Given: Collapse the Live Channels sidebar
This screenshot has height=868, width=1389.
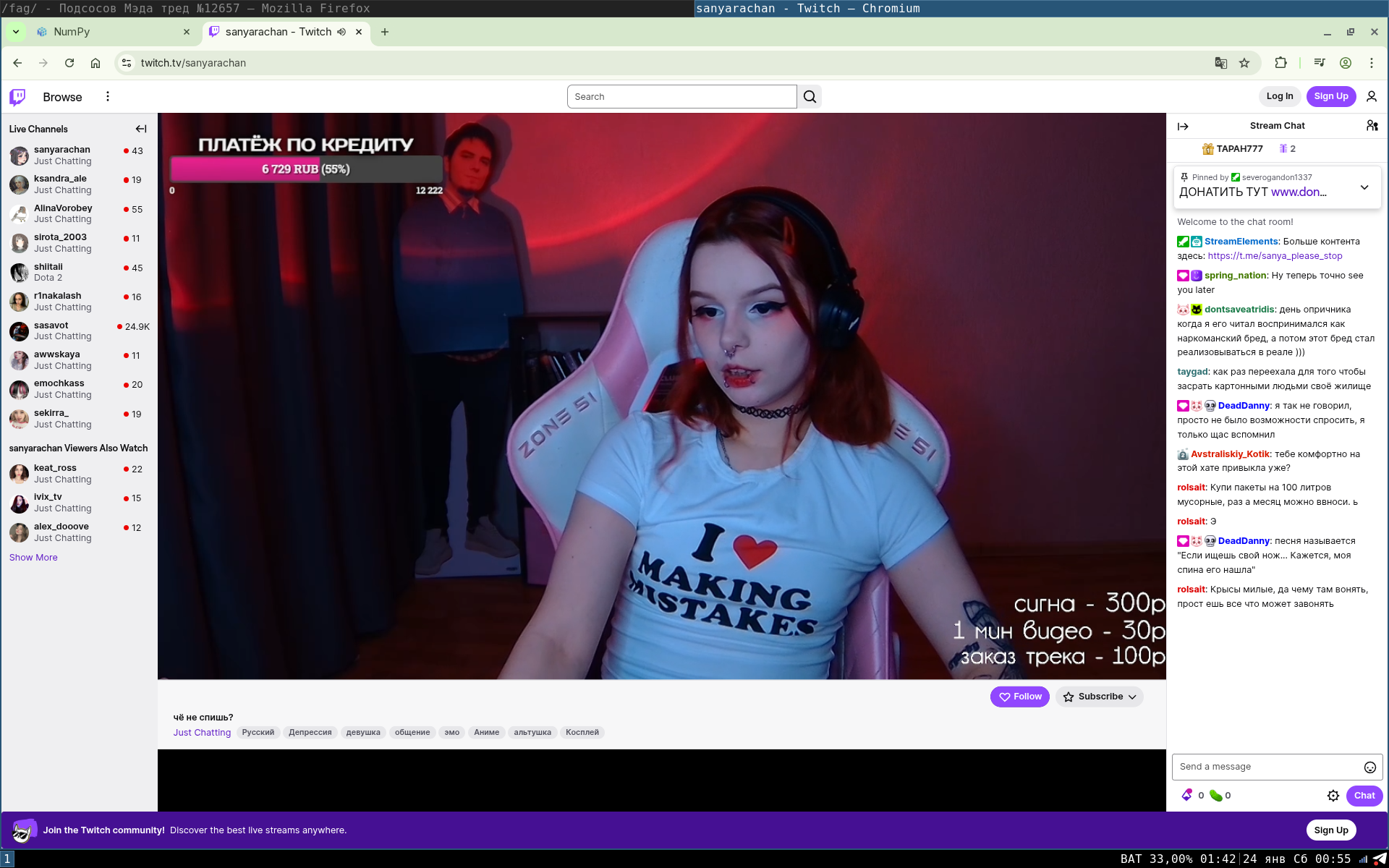Looking at the screenshot, I should [x=141, y=129].
